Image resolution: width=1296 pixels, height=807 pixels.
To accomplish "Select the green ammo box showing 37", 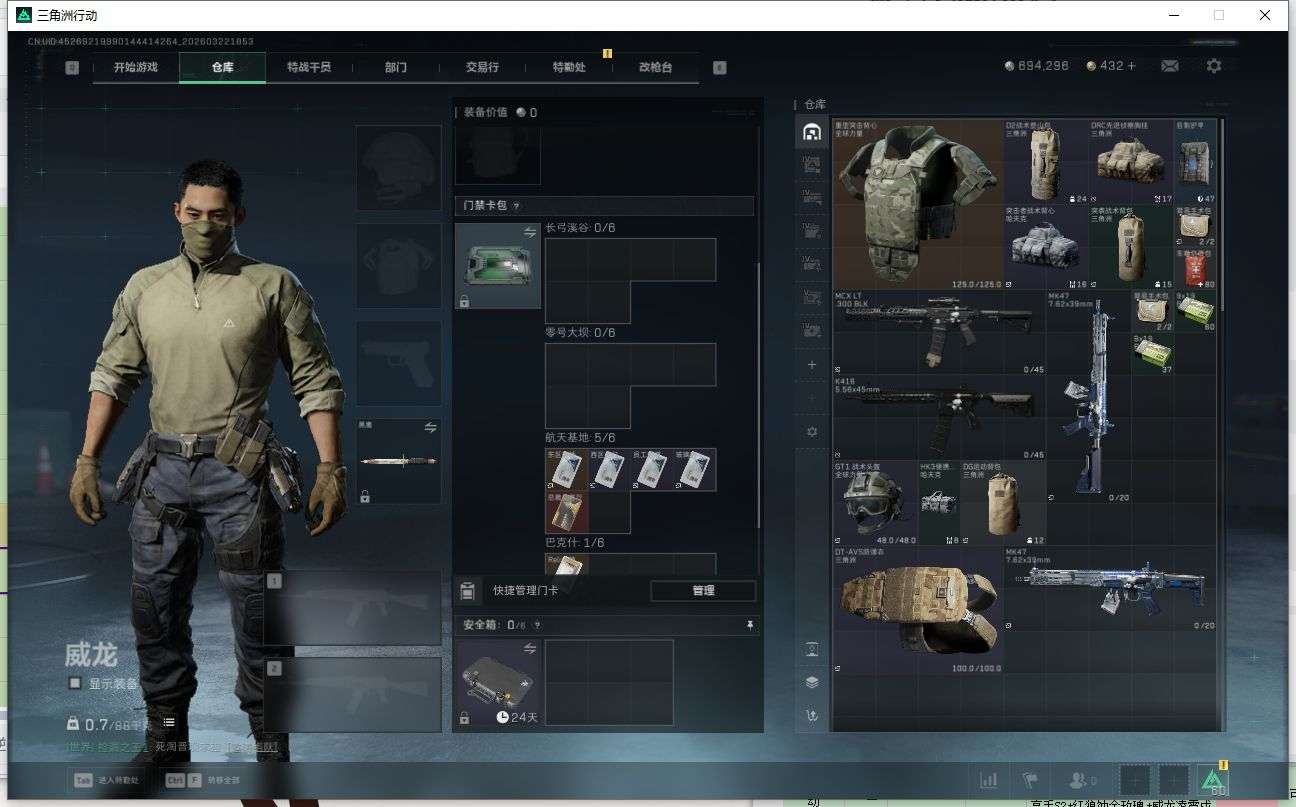I will 1153,354.
